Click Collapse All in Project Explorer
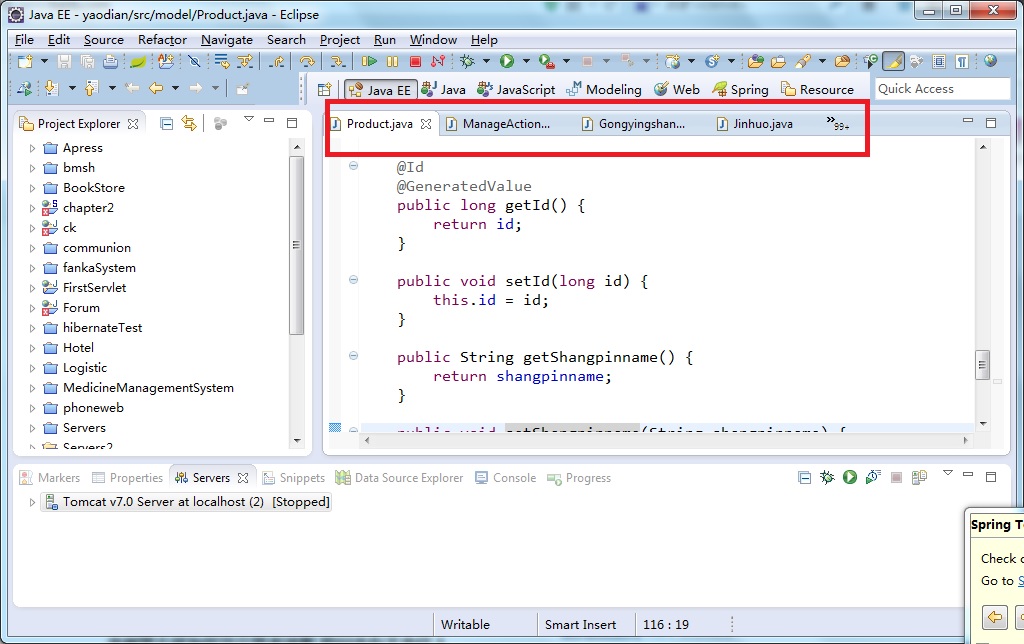The width and height of the screenshot is (1024, 644). [x=167, y=123]
